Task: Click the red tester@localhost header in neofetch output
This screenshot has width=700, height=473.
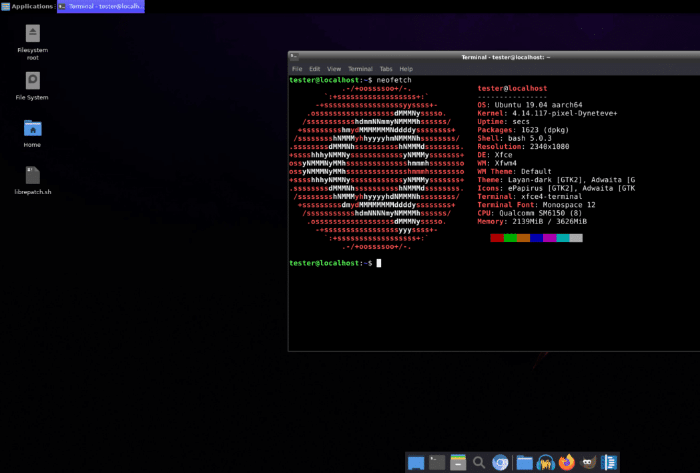Action: click(512, 88)
